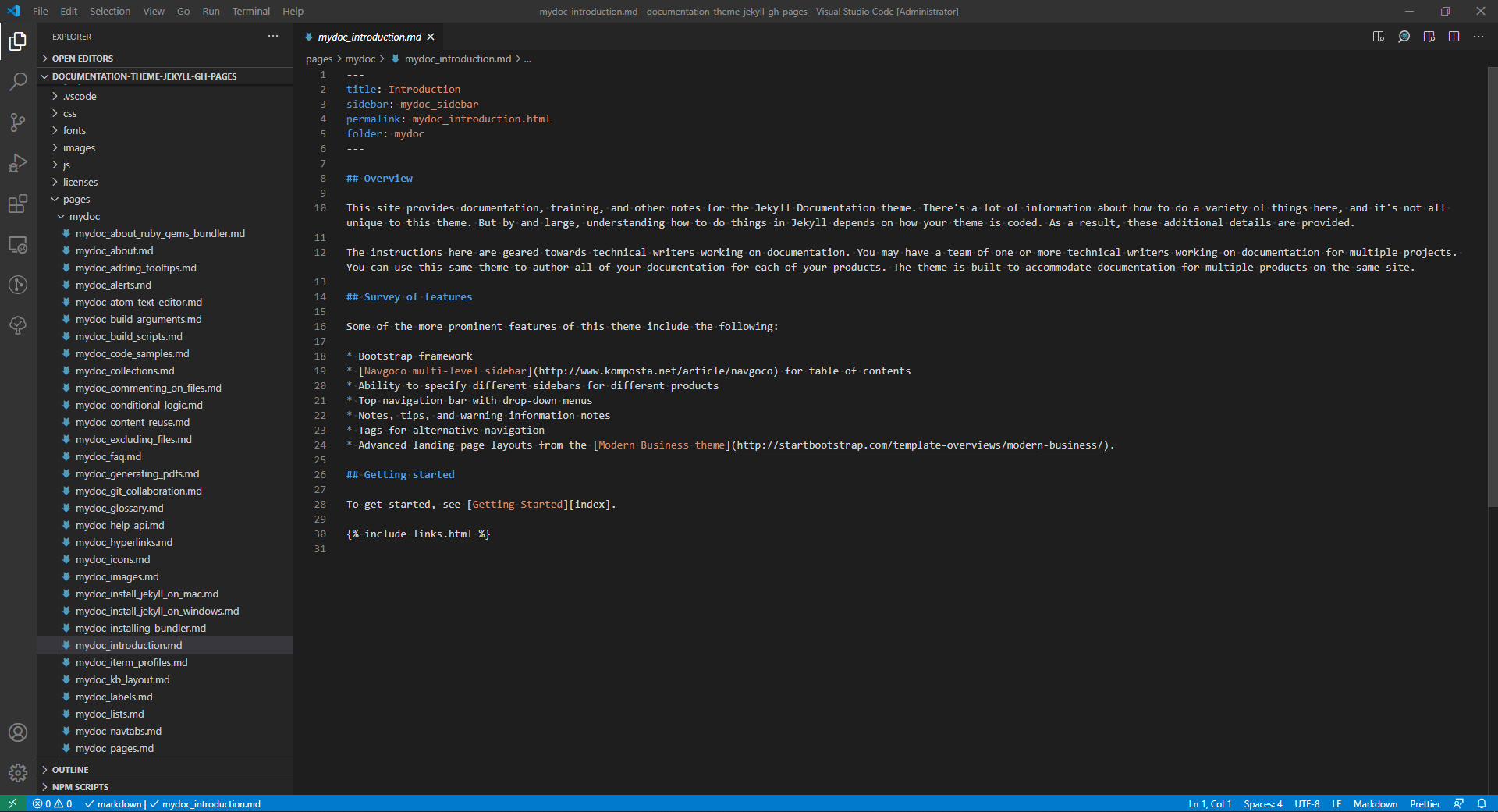Click pages in the breadcrumb
This screenshot has width=1498, height=812.
(319, 59)
